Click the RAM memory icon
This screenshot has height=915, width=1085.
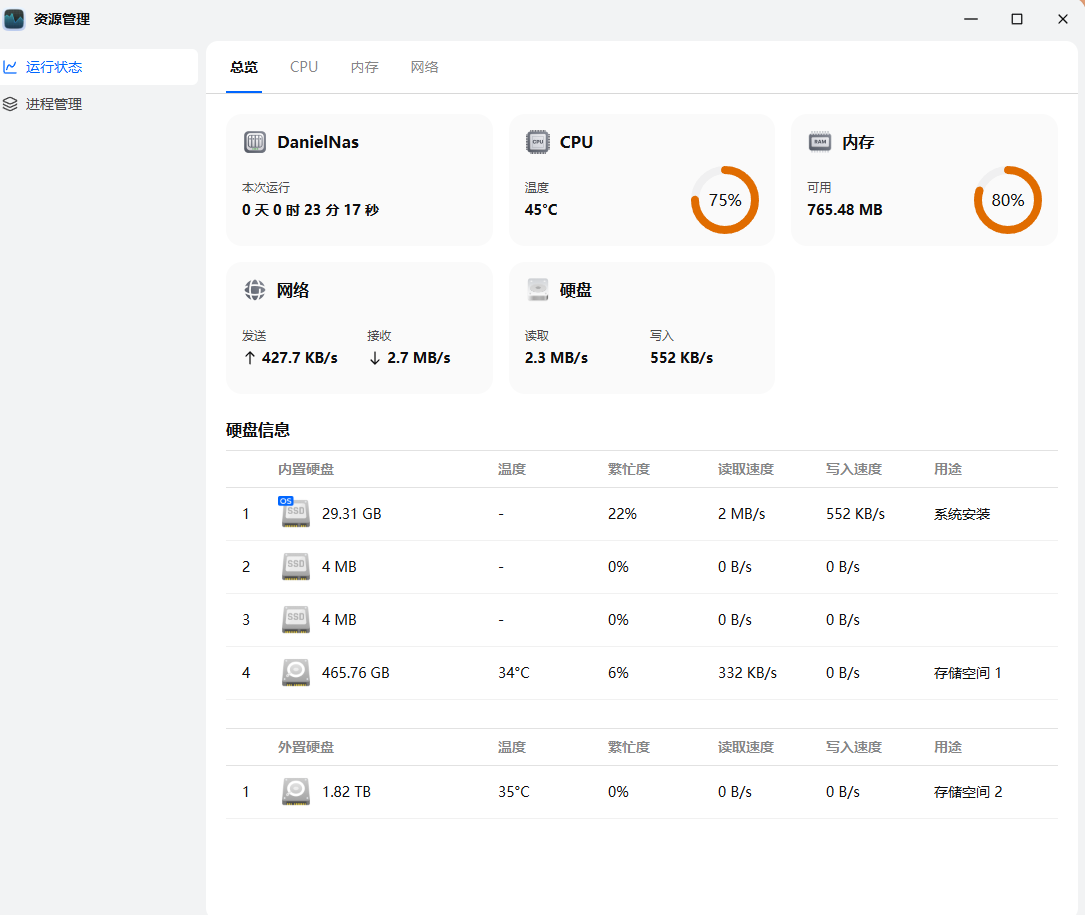pos(820,142)
